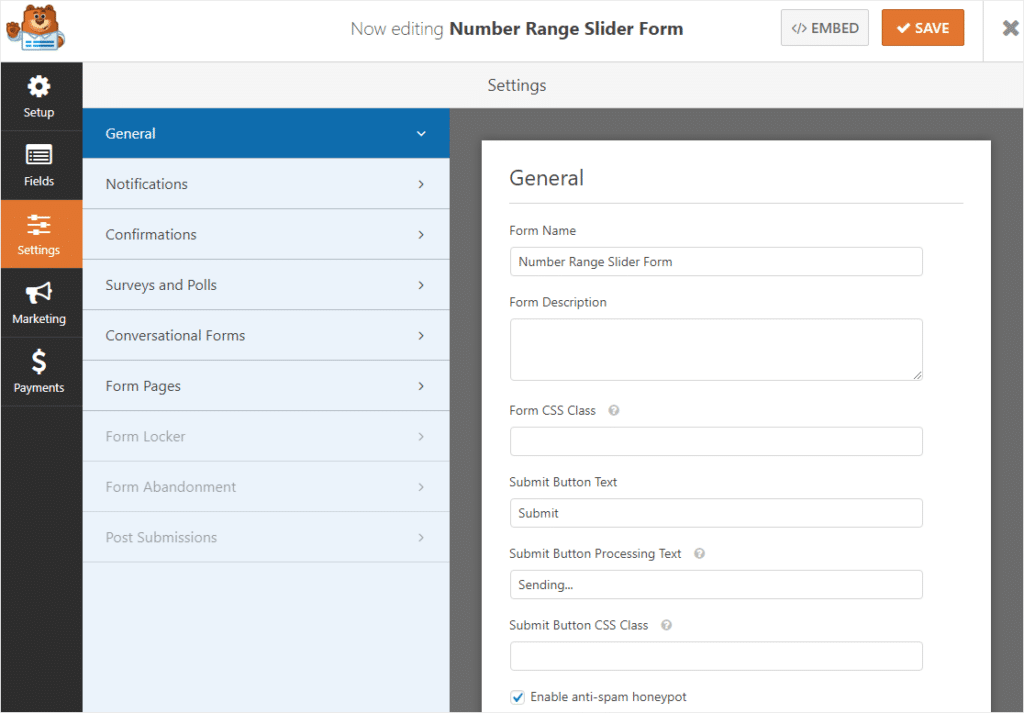
Task: Expand the Confirmations settings section
Action: (x=265, y=234)
